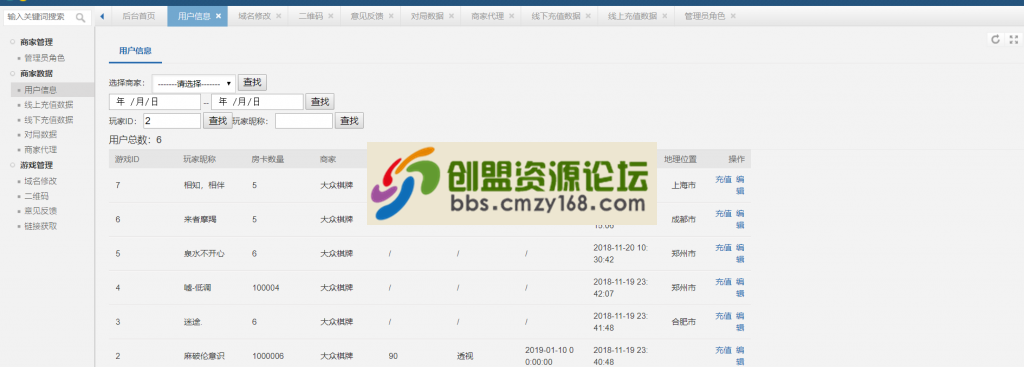Collapse the 游戏管理 sidebar group
Screen dimensions: 1024x367
click(37, 165)
